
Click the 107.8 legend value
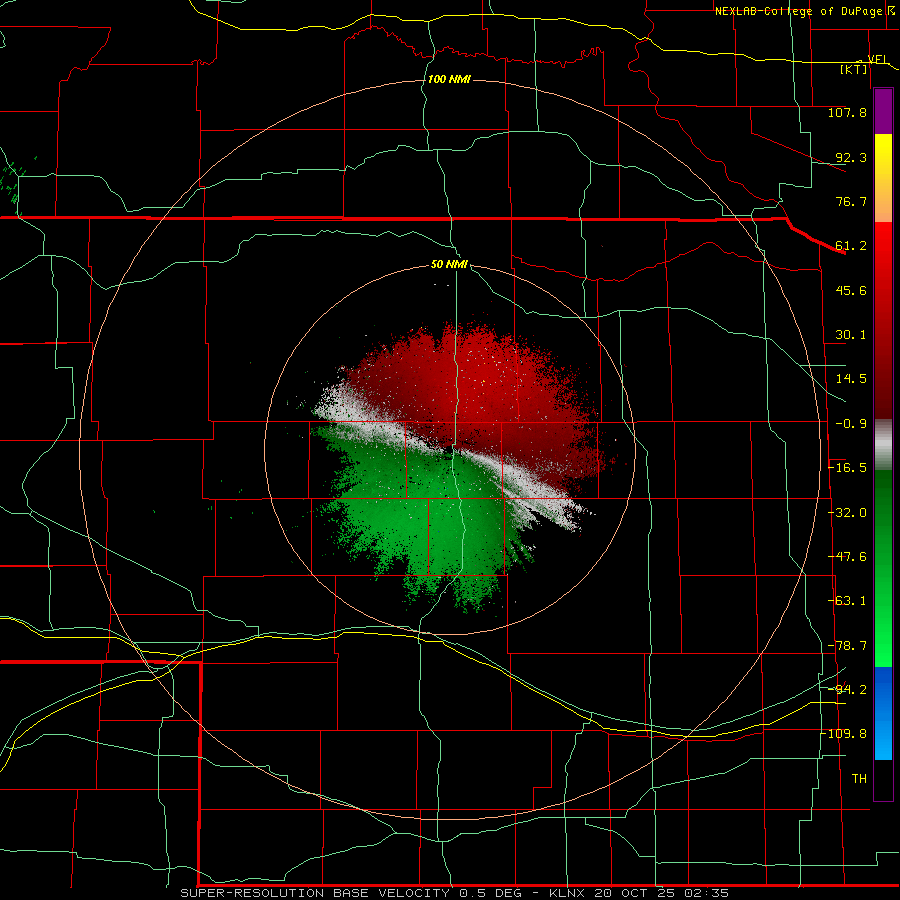point(847,112)
